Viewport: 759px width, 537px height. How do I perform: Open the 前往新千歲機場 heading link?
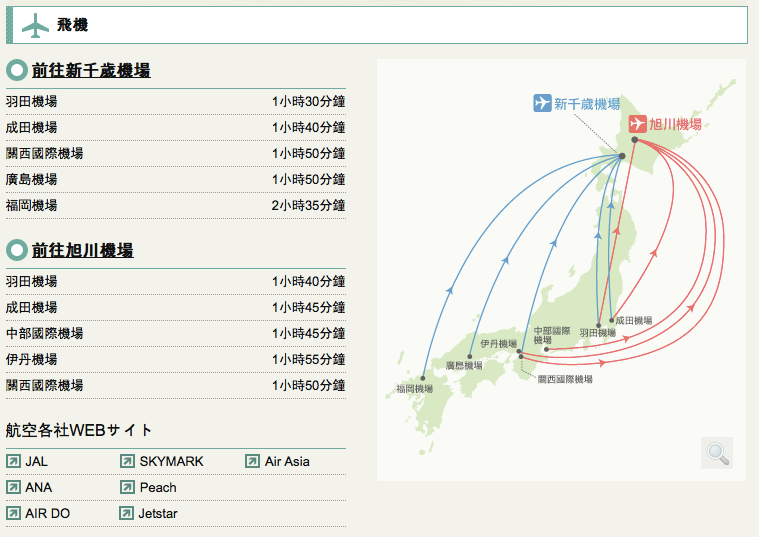[91, 71]
